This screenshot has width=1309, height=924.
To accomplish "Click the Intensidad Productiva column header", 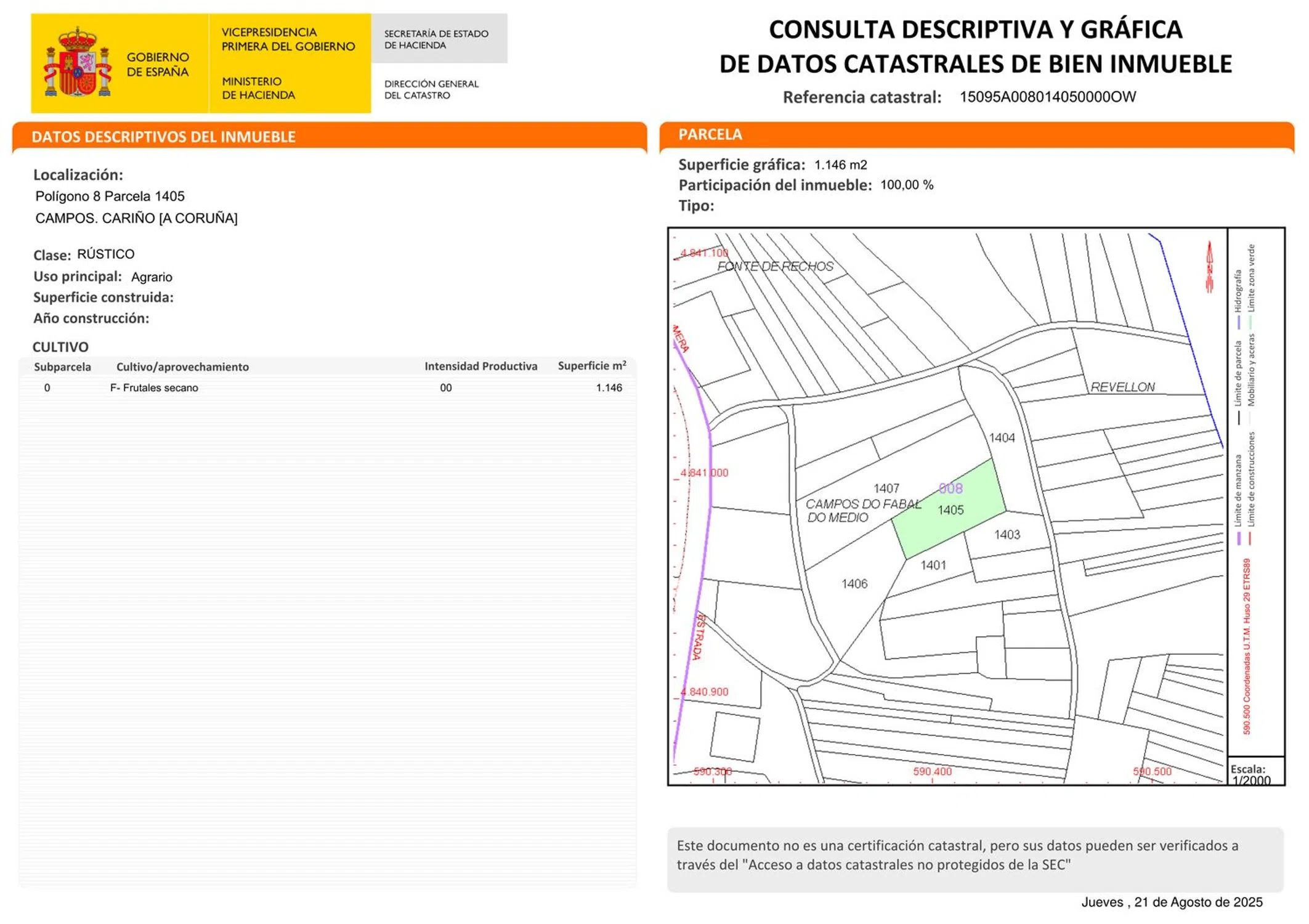I will coord(480,367).
